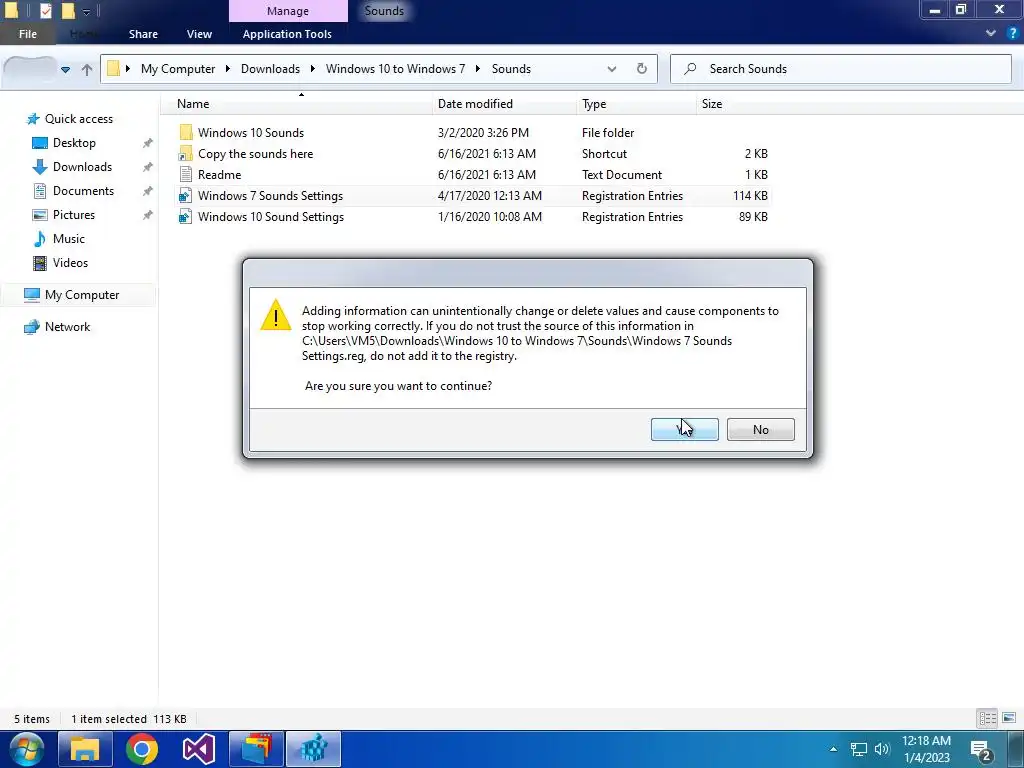
Task: Open the Start menu orb
Action: (x=26, y=749)
